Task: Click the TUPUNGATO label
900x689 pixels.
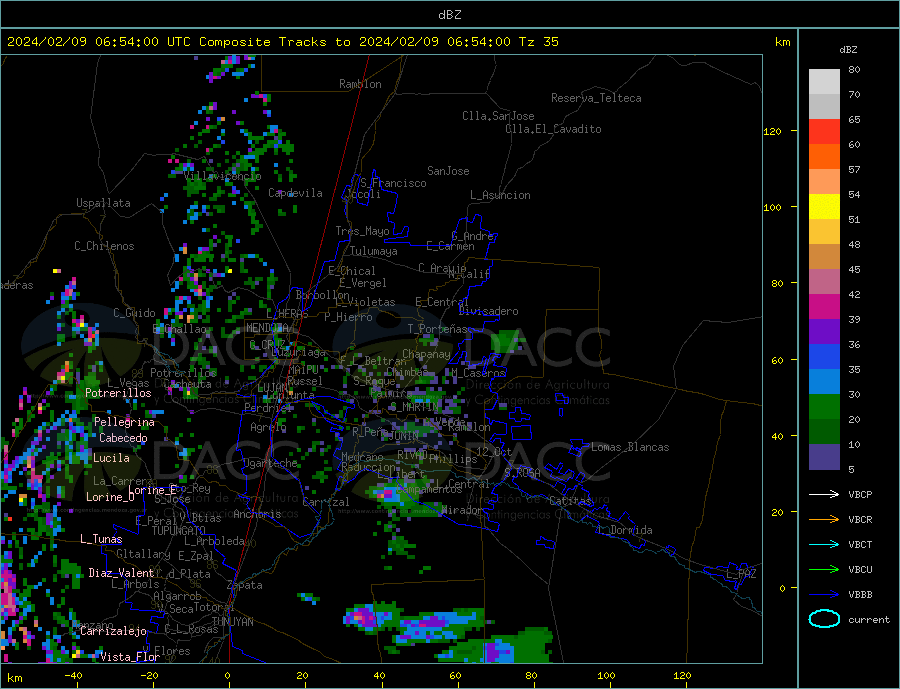Action: 179,531
